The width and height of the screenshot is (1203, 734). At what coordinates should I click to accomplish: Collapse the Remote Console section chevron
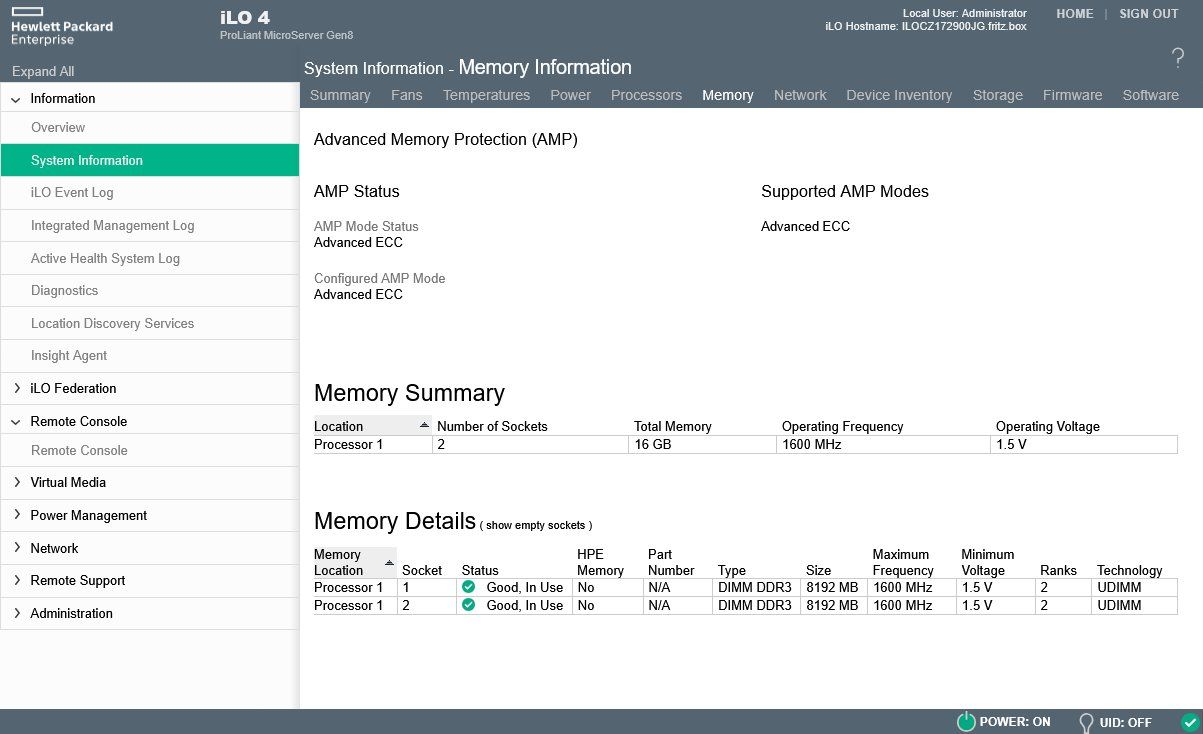(x=16, y=422)
